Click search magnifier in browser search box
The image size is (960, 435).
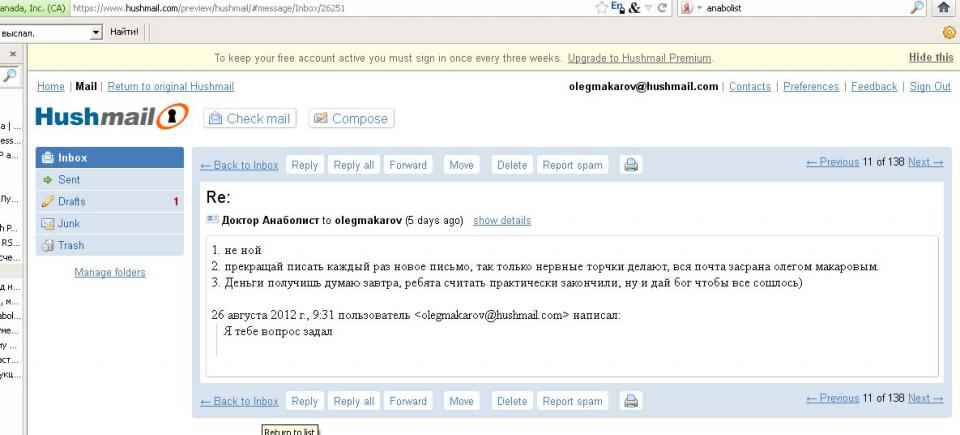click(x=917, y=8)
